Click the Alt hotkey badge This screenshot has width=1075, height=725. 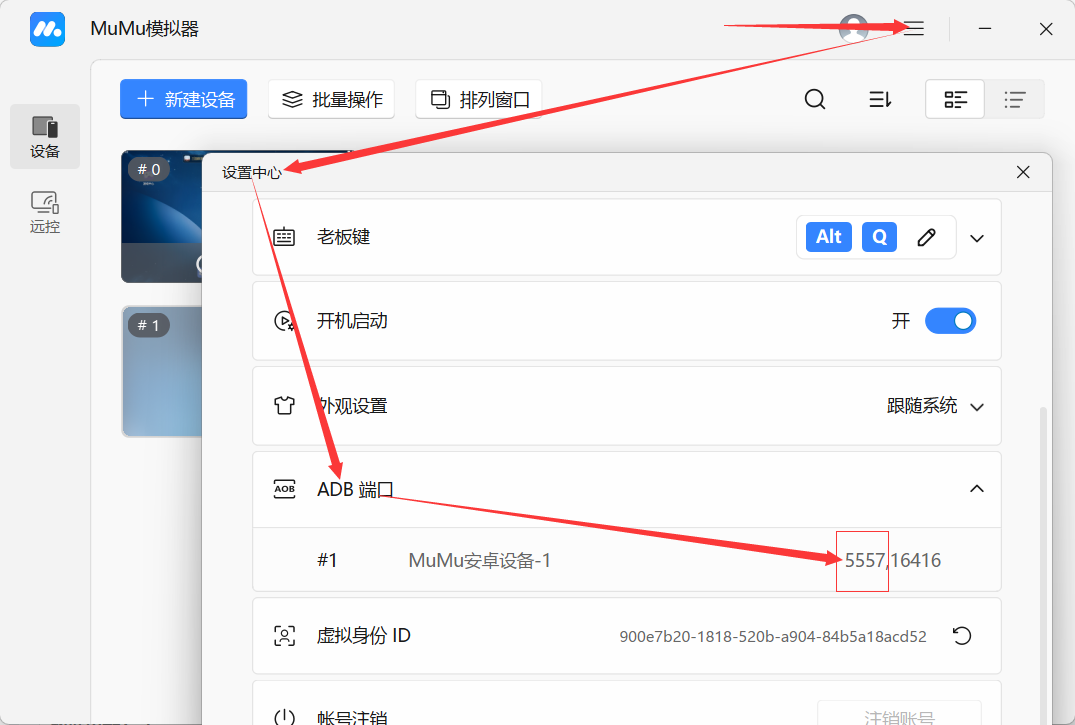tap(829, 237)
